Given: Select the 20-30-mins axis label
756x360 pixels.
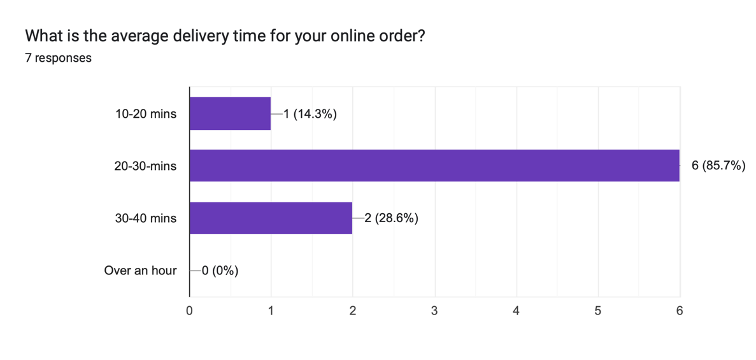Looking at the screenshot, I should coord(146,166).
